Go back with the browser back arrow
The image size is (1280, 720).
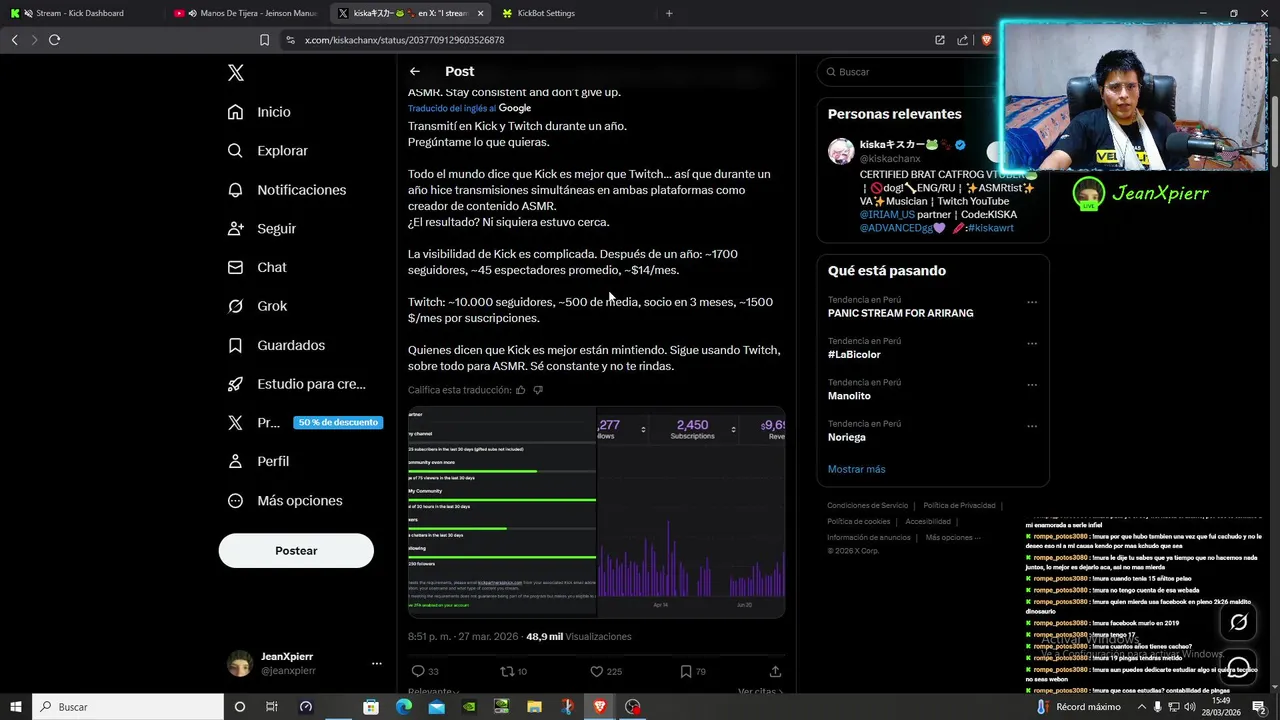point(14,40)
